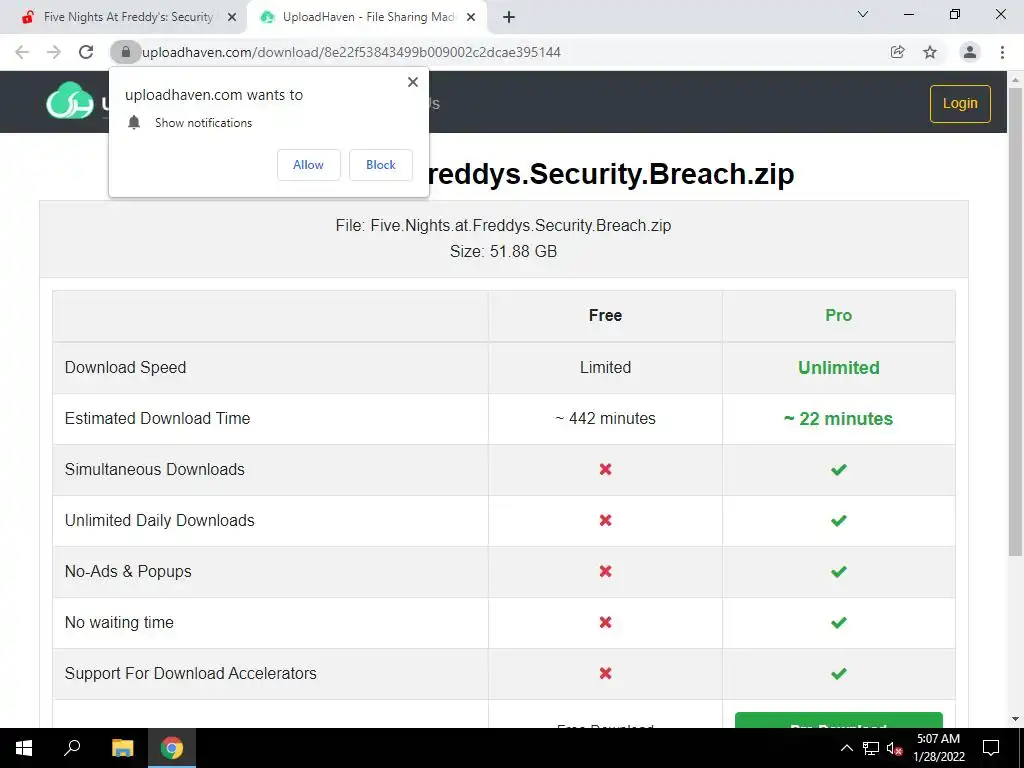Click red X for Download Accelerators
Image resolution: width=1024 pixels, height=768 pixels.
point(605,673)
